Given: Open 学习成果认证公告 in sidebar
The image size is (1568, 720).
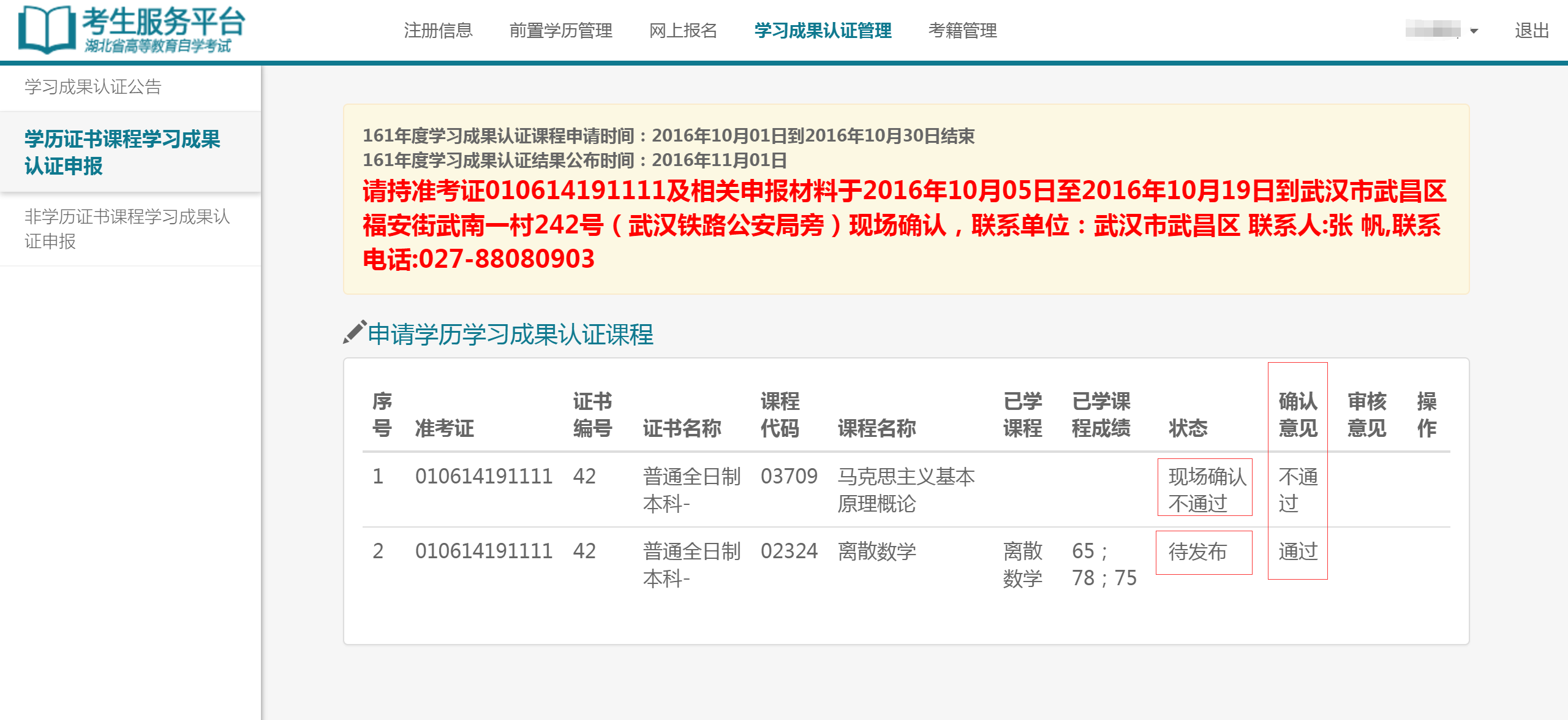Looking at the screenshot, I should [x=93, y=87].
